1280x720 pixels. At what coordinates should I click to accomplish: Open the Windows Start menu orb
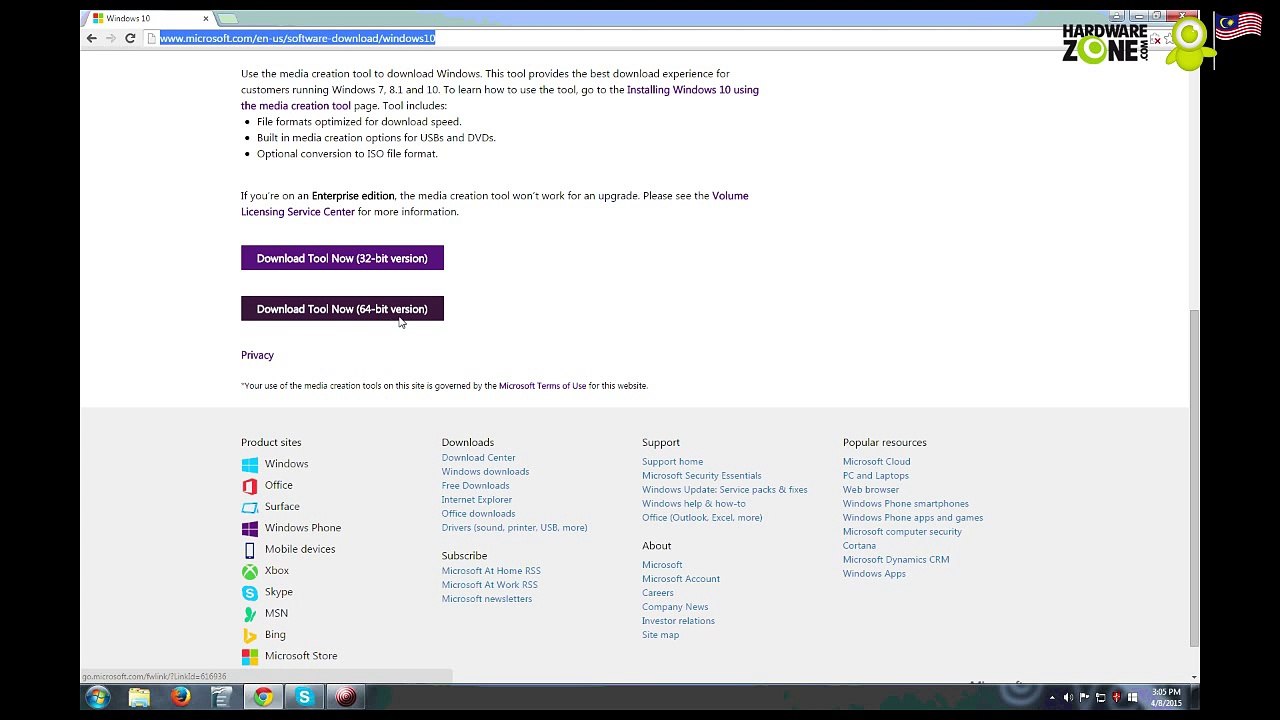97,697
